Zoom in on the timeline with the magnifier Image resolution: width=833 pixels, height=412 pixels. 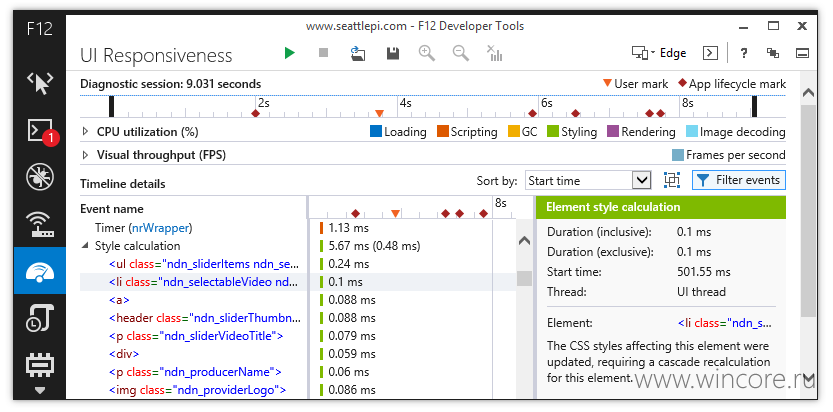[x=427, y=53]
